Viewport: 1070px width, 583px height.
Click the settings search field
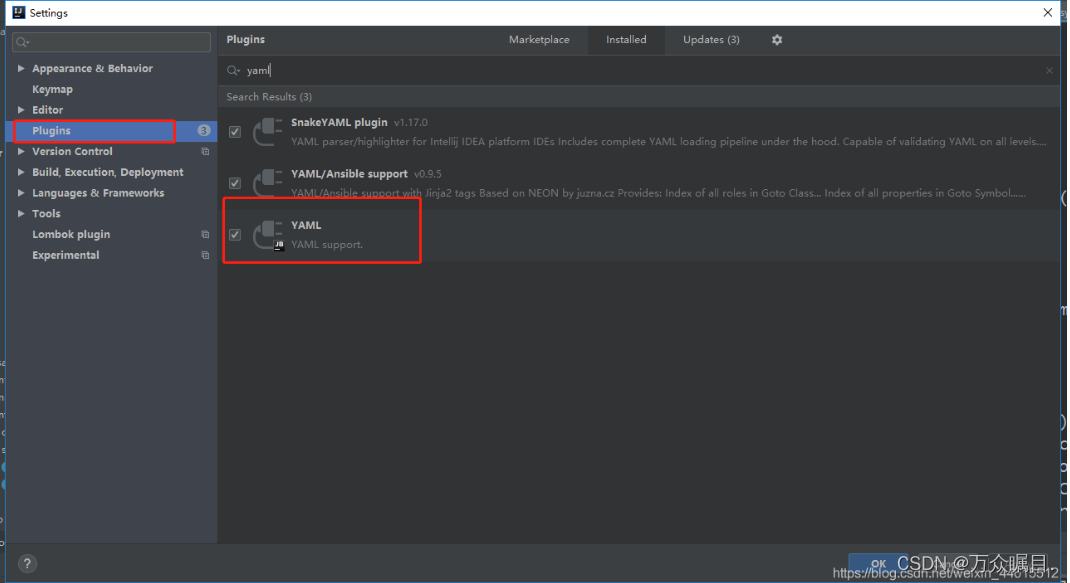coord(112,42)
